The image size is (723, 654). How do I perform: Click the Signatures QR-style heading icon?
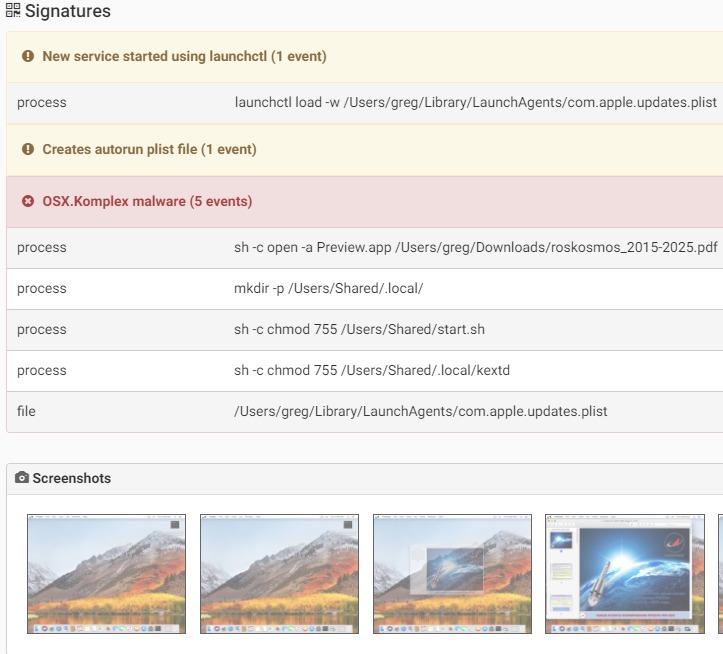(x=13, y=10)
